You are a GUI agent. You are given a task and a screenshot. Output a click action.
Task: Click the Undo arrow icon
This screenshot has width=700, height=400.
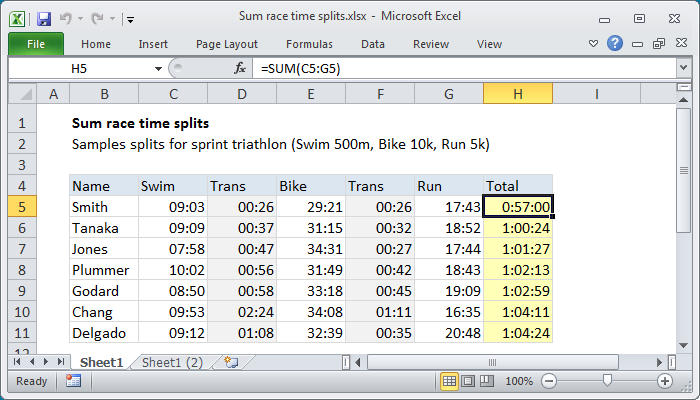pyautogui.click(x=68, y=18)
